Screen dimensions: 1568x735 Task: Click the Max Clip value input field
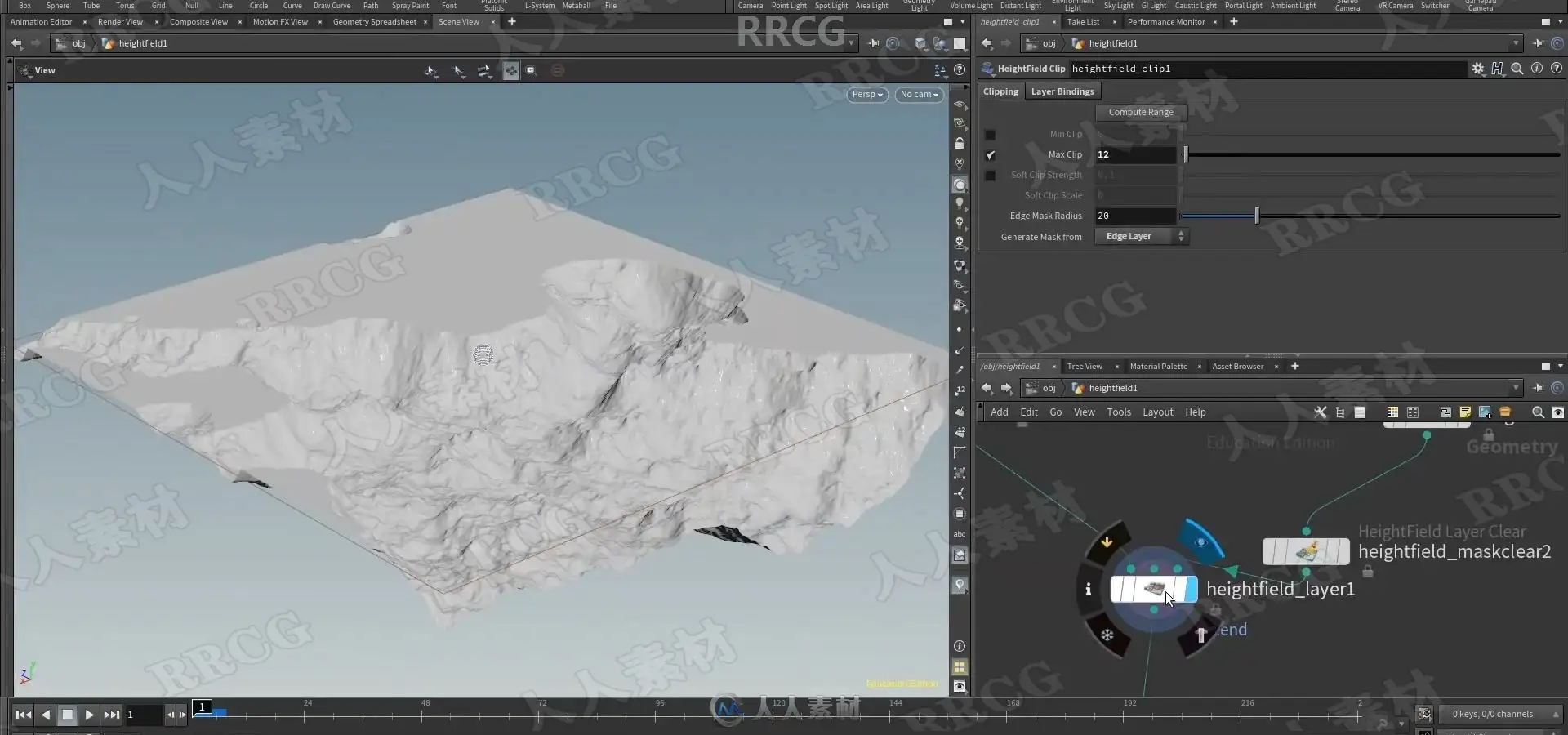tap(1135, 154)
